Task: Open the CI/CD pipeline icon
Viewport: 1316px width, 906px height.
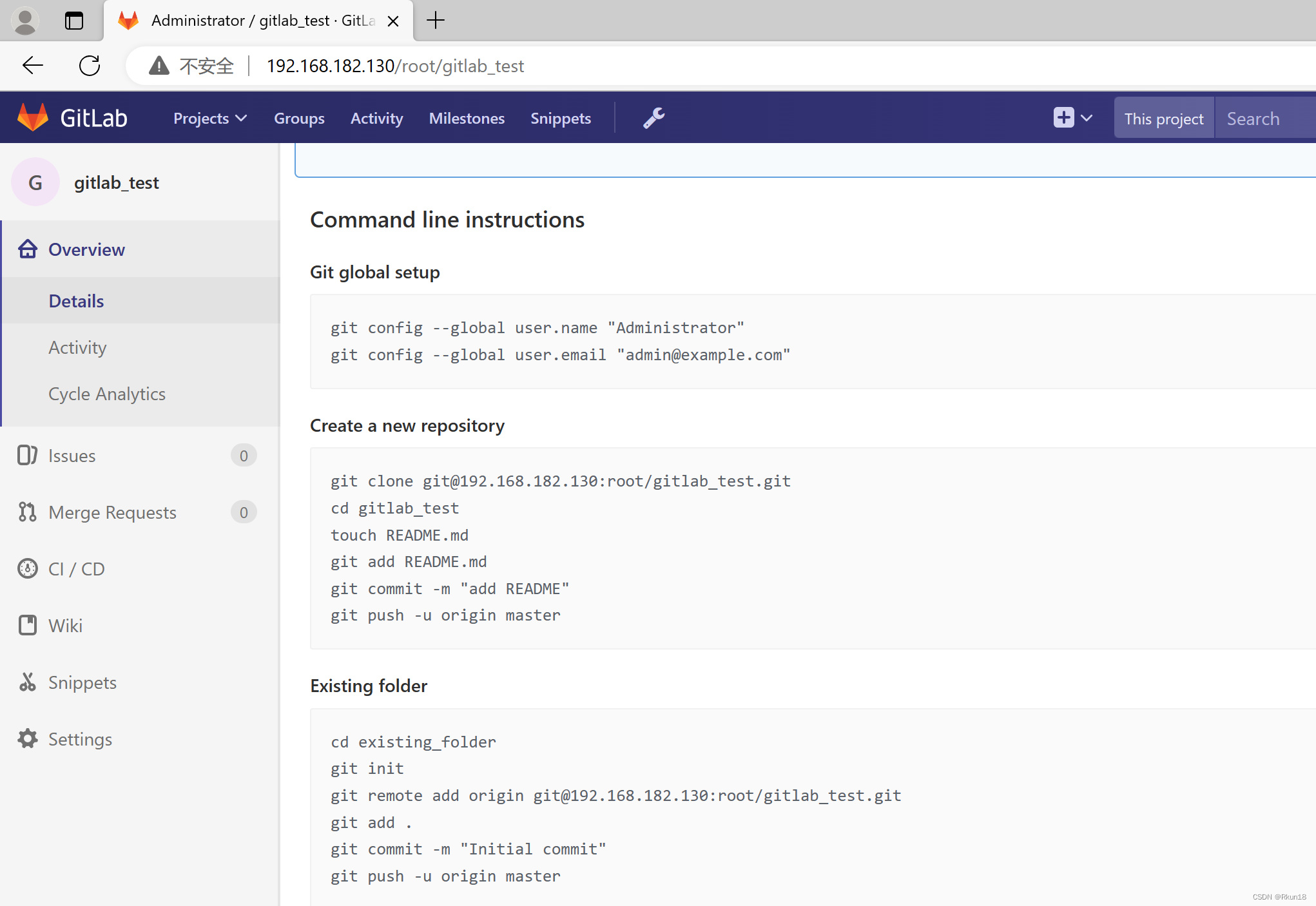Action: point(27,568)
